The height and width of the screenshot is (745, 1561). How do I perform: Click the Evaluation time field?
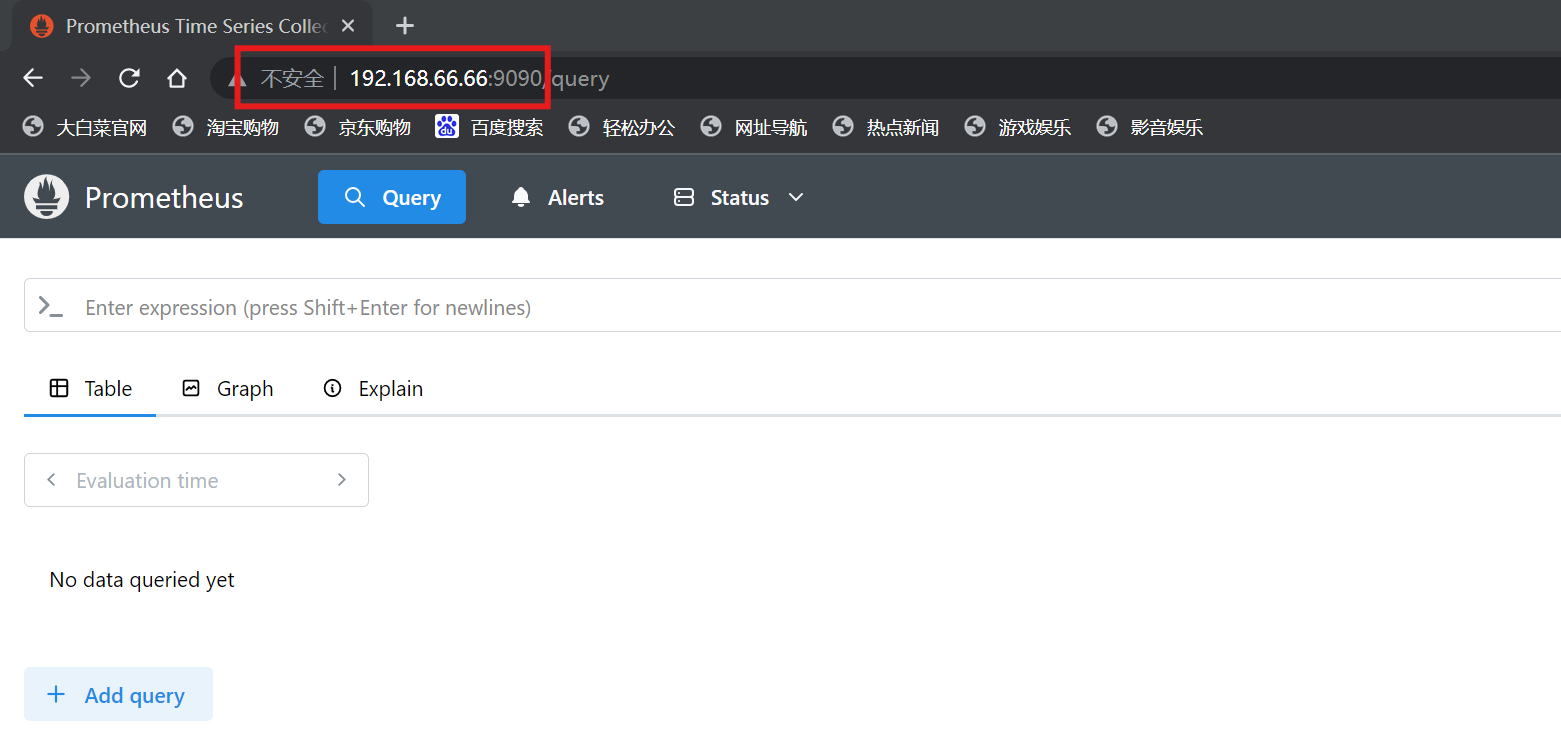196,480
